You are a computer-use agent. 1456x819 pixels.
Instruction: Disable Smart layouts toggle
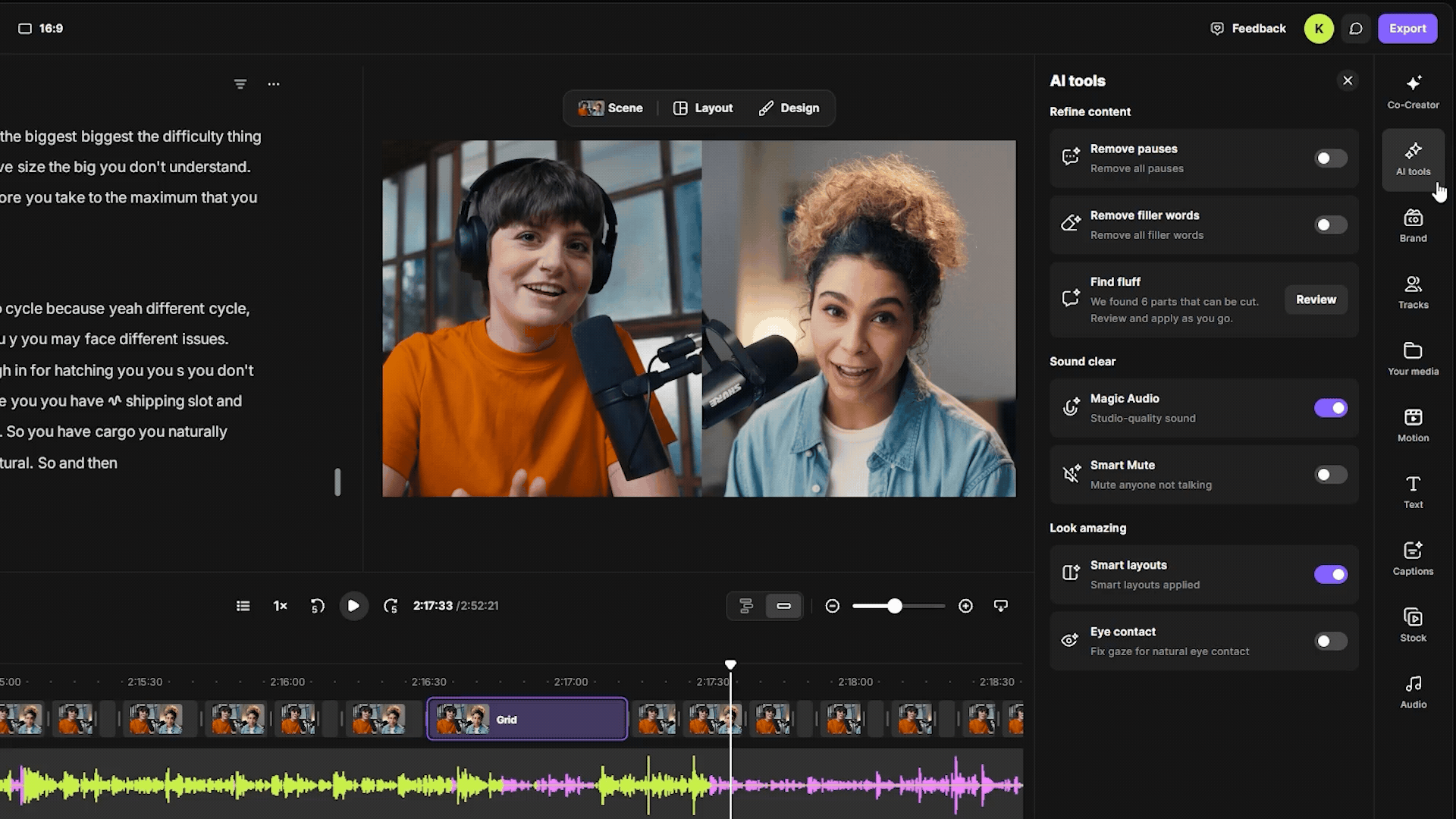(1331, 575)
